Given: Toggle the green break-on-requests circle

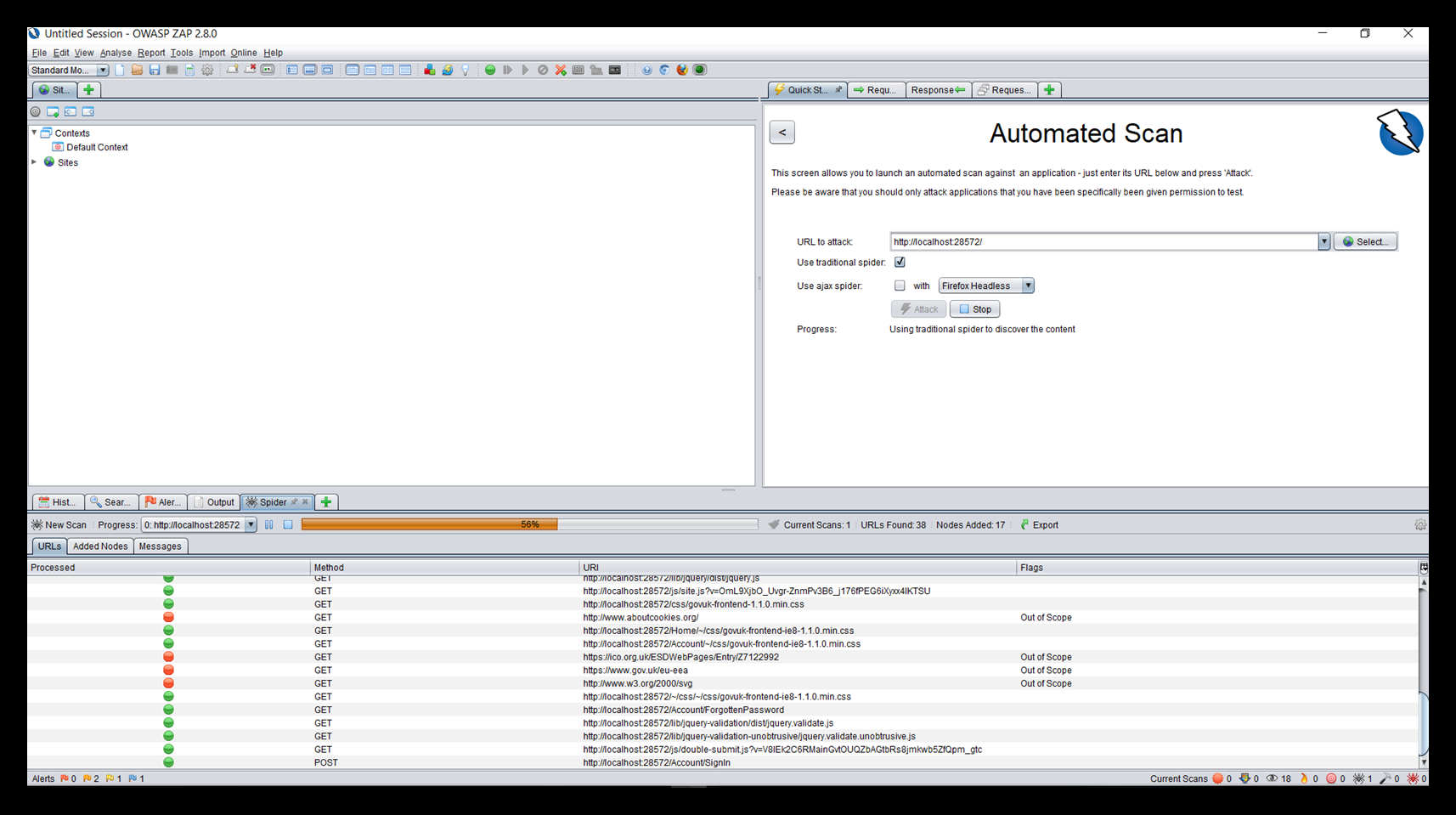Looking at the screenshot, I should 490,70.
